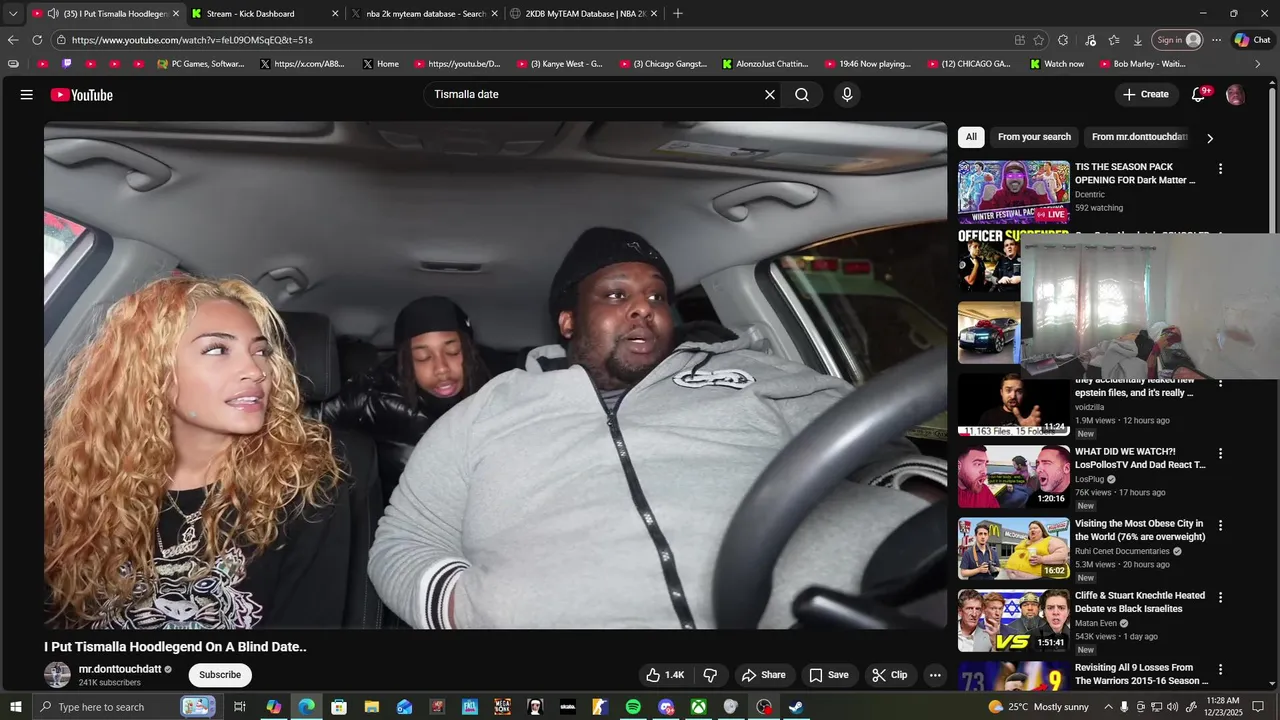Image resolution: width=1280 pixels, height=720 pixels.
Task: Open Edge favorites list icon
Action: point(1114,40)
